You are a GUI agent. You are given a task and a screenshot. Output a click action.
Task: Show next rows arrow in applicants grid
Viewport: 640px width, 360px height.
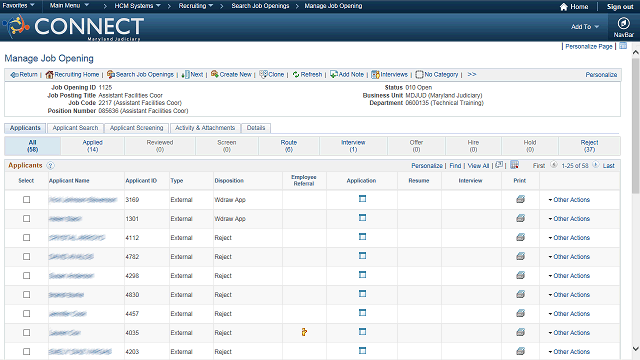(x=596, y=165)
